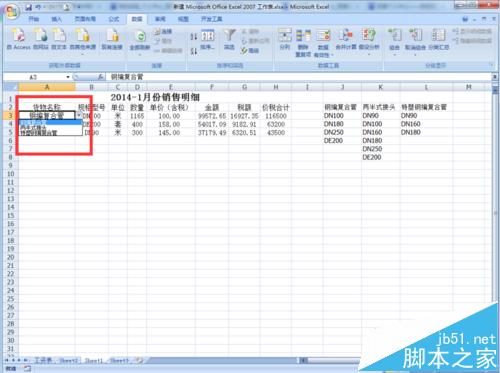Import data From Web (自网站)
This screenshot has width=500, height=373.
point(41,39)
